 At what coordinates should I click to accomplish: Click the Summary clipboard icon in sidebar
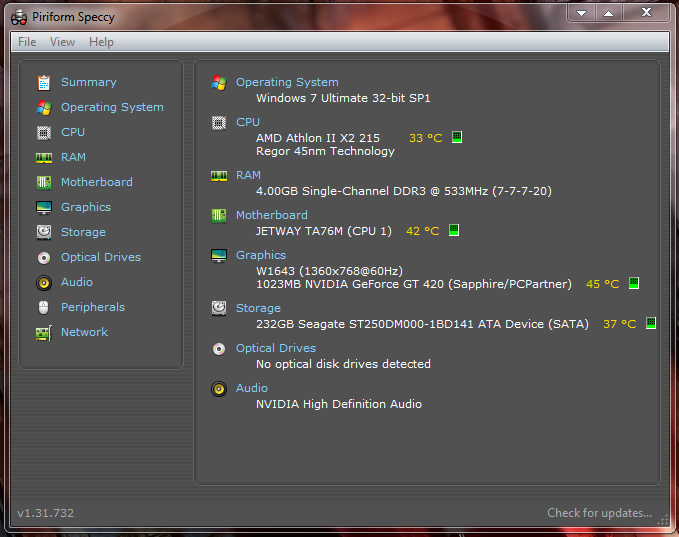click(44, 82)
